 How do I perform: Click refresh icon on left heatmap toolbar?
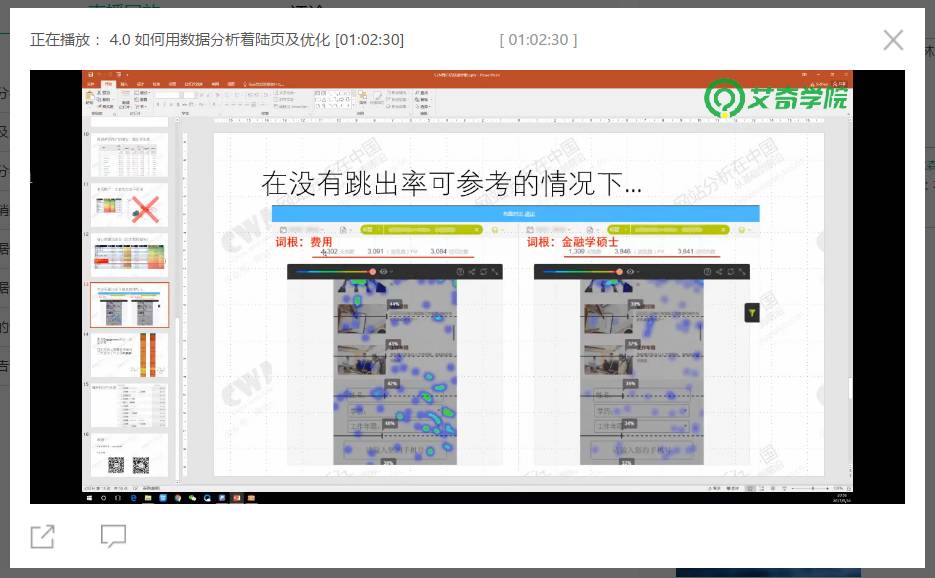pos(484,271)
